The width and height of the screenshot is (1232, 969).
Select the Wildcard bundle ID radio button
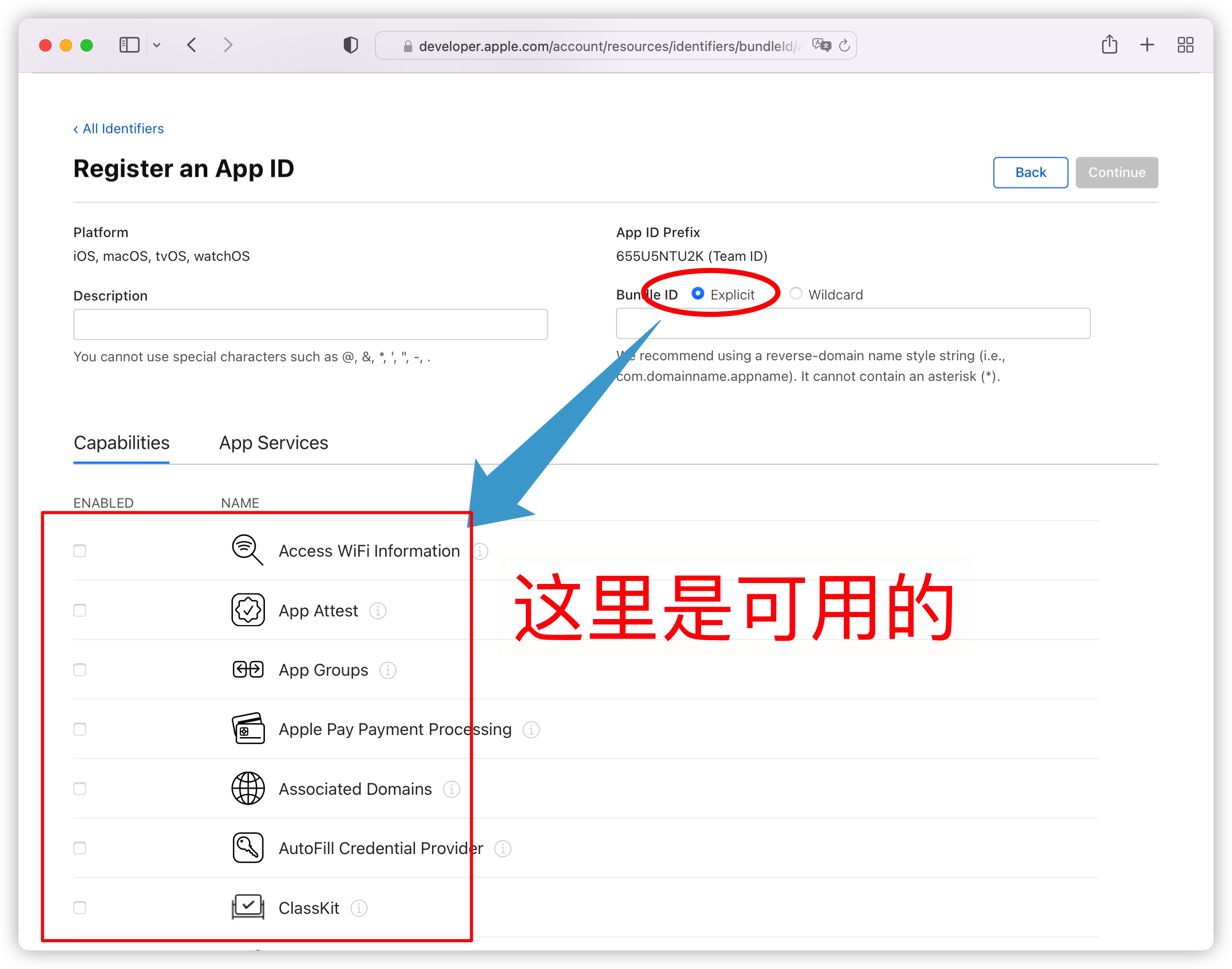click(795, 294)
